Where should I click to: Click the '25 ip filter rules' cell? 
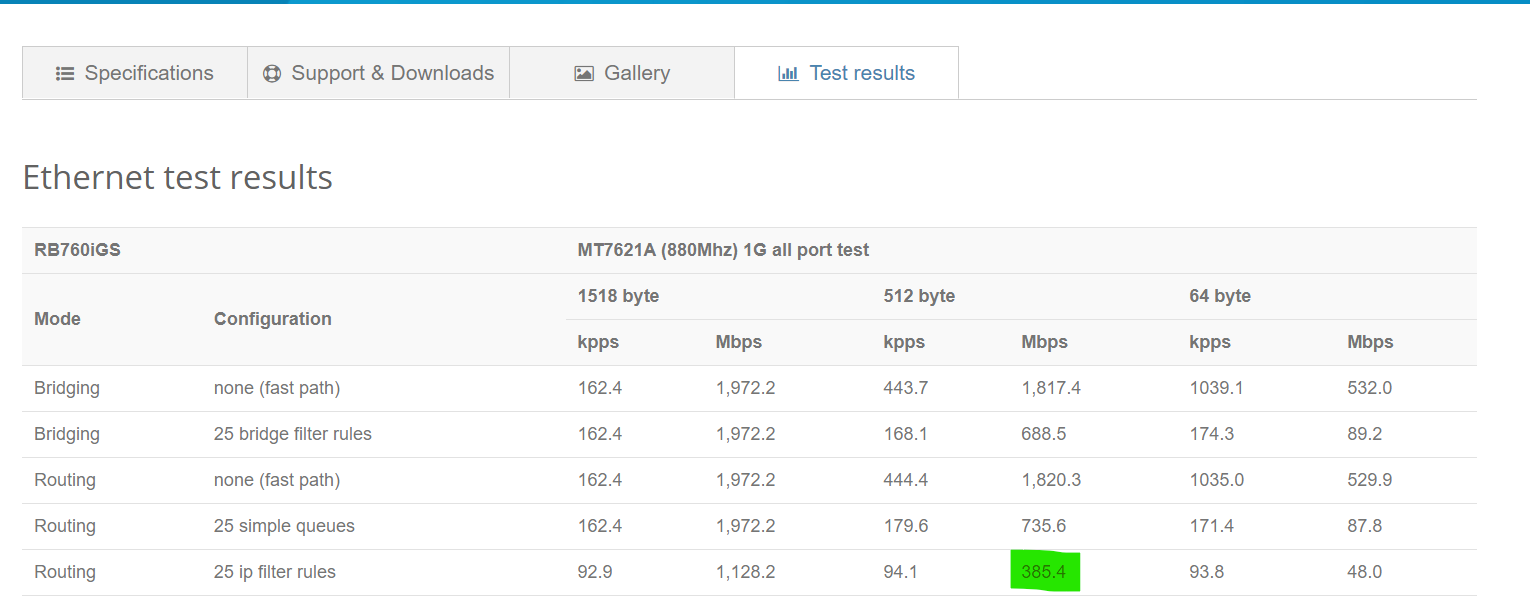[275, 572]
